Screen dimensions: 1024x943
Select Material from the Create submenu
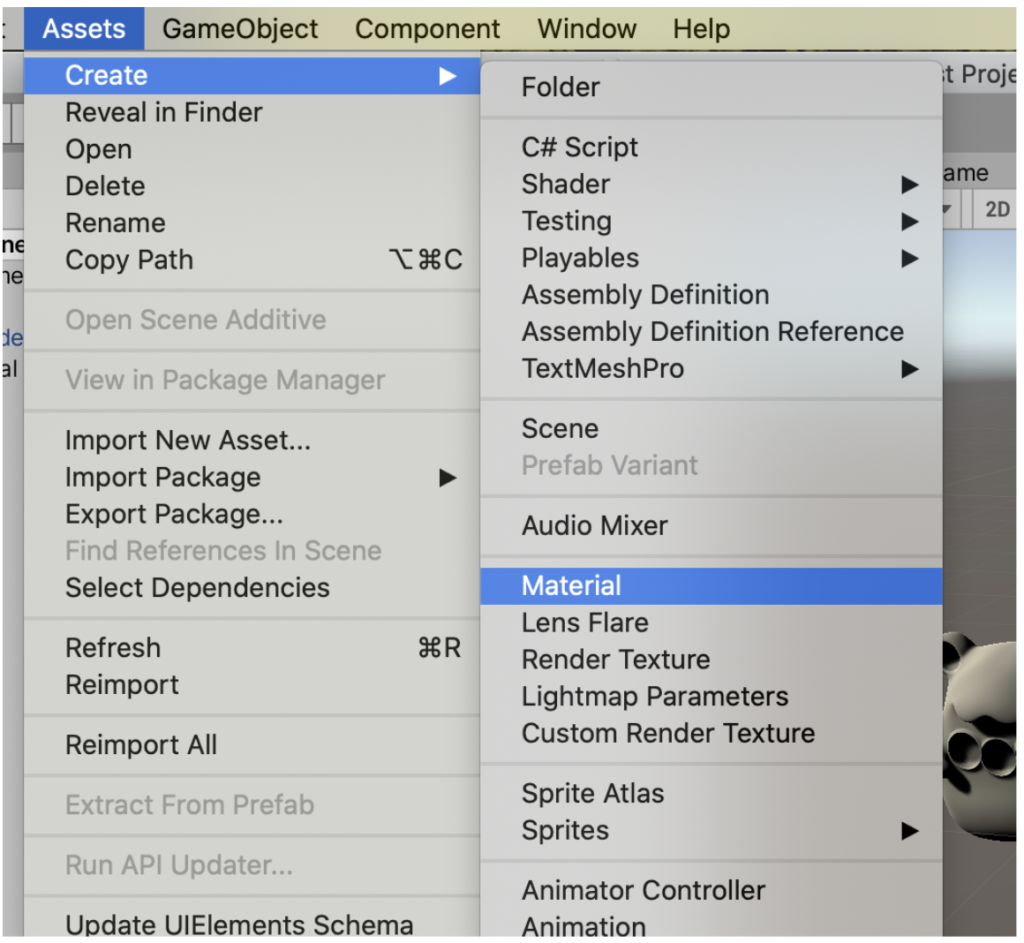(711, 586)
